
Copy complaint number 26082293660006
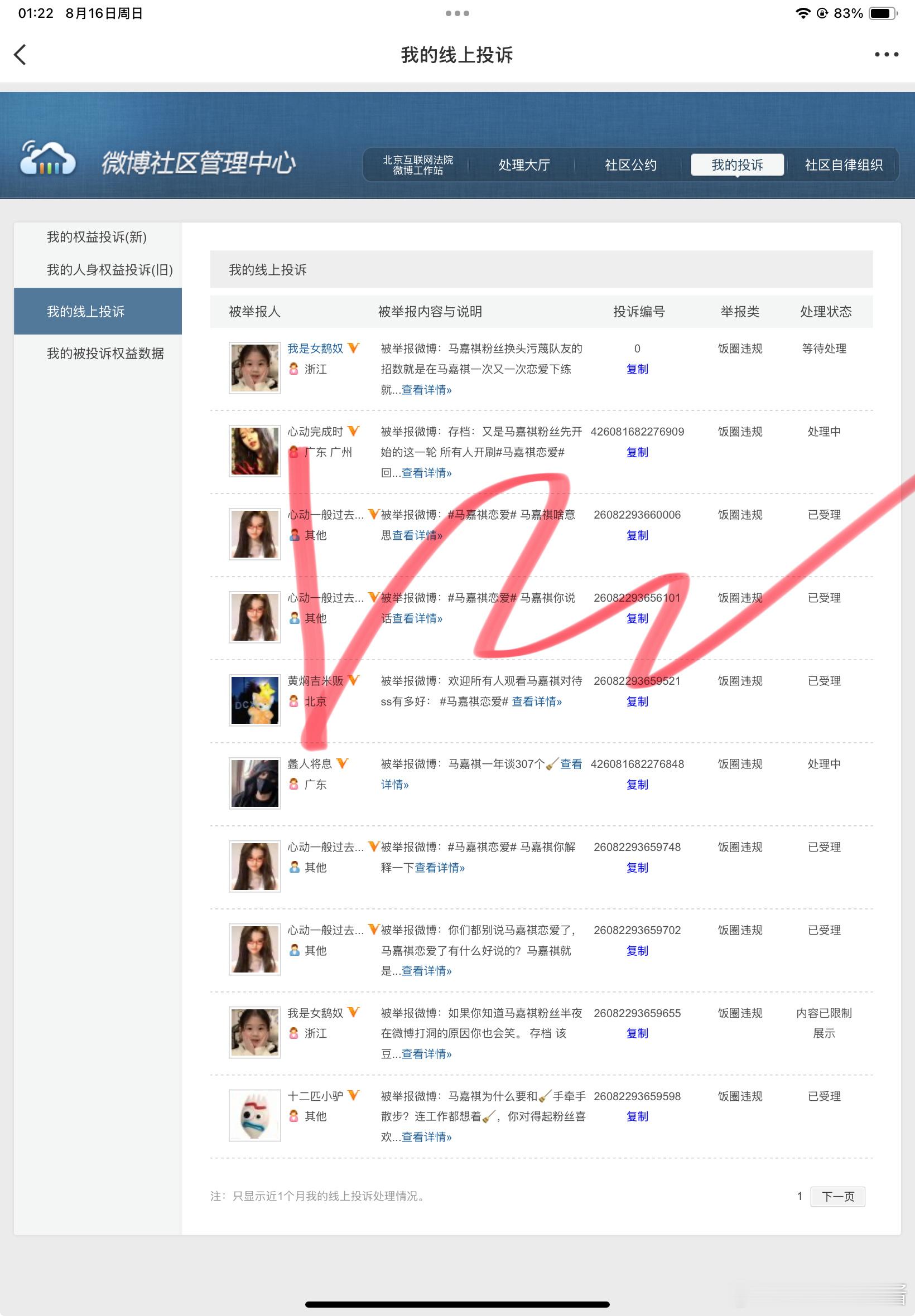point(637,535)
